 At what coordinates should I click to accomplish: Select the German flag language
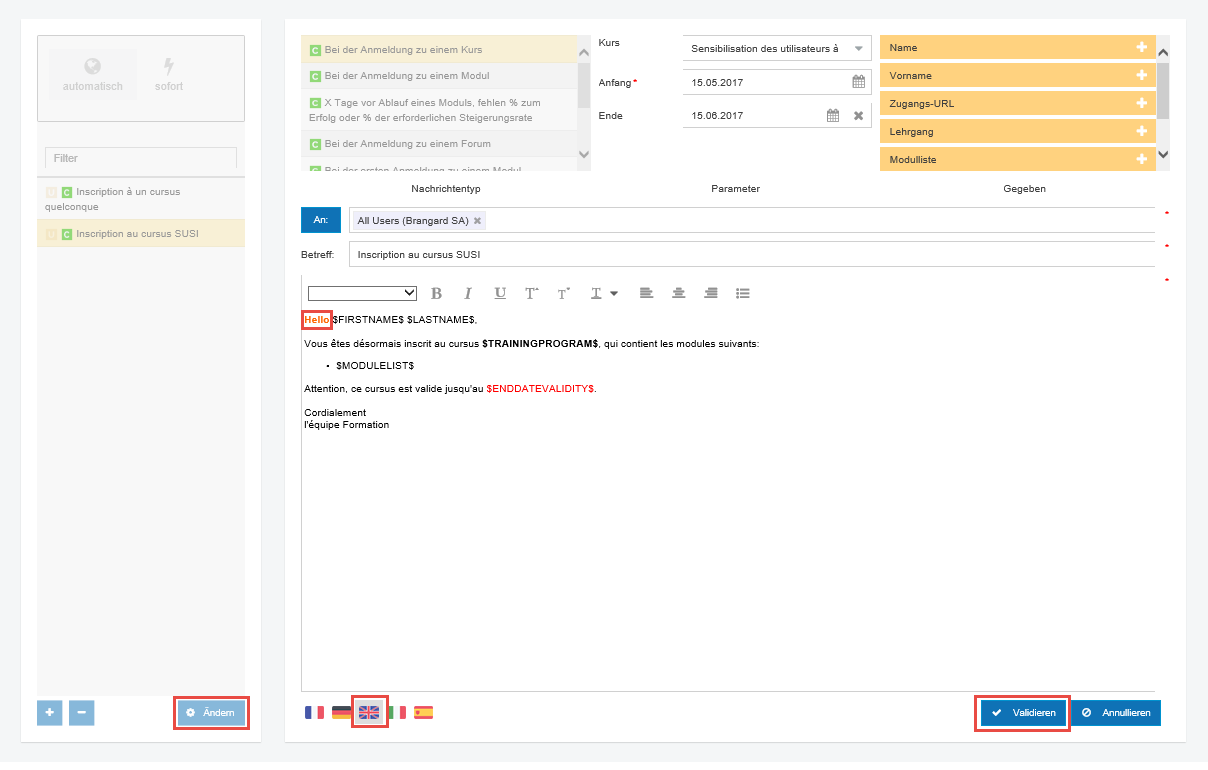pyautogui.click(x=342, y=713)
